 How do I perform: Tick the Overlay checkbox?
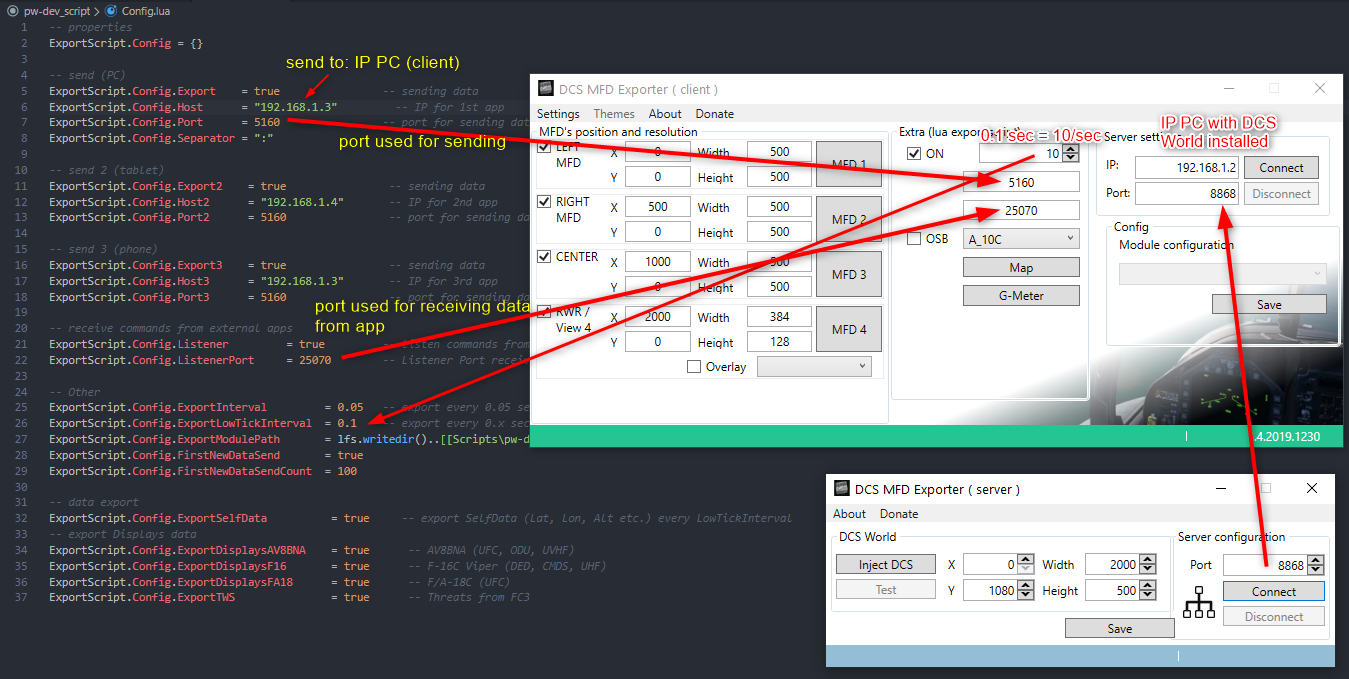[694, 367]
